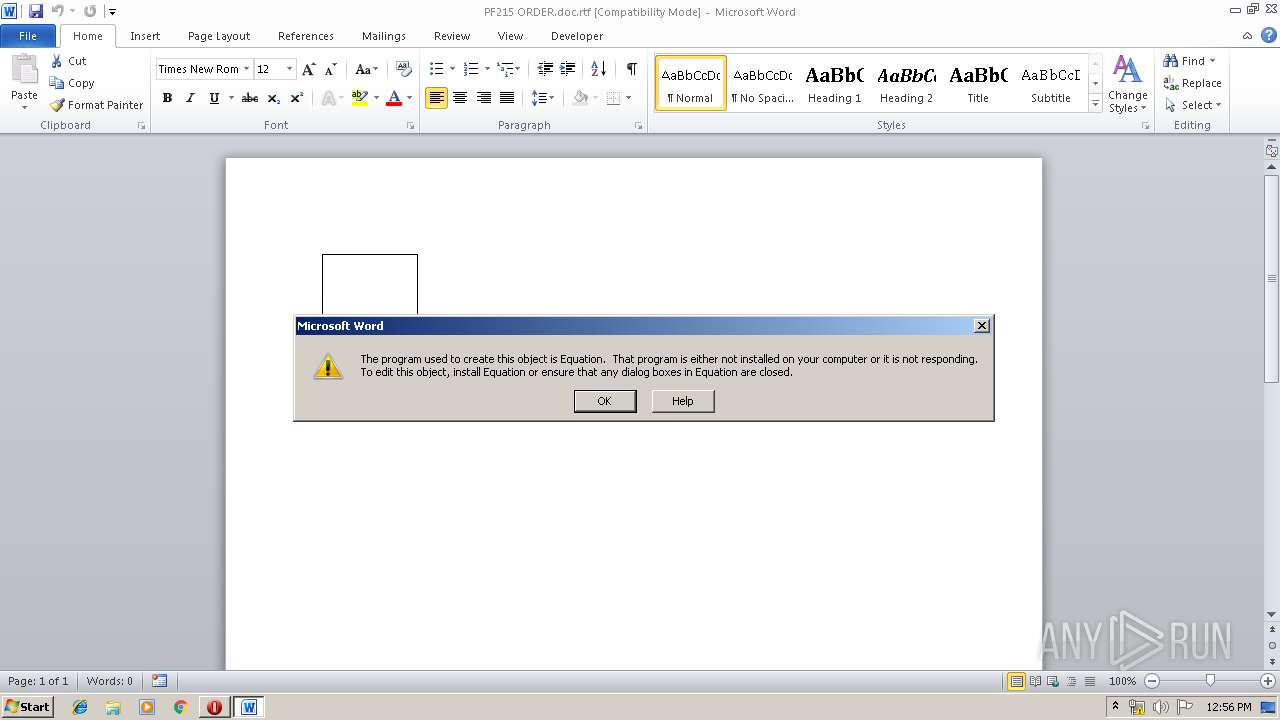The height and width of the screenshot is (720, 1280).
Task: Select Align Text Left
Action: [x=436, y=98]
